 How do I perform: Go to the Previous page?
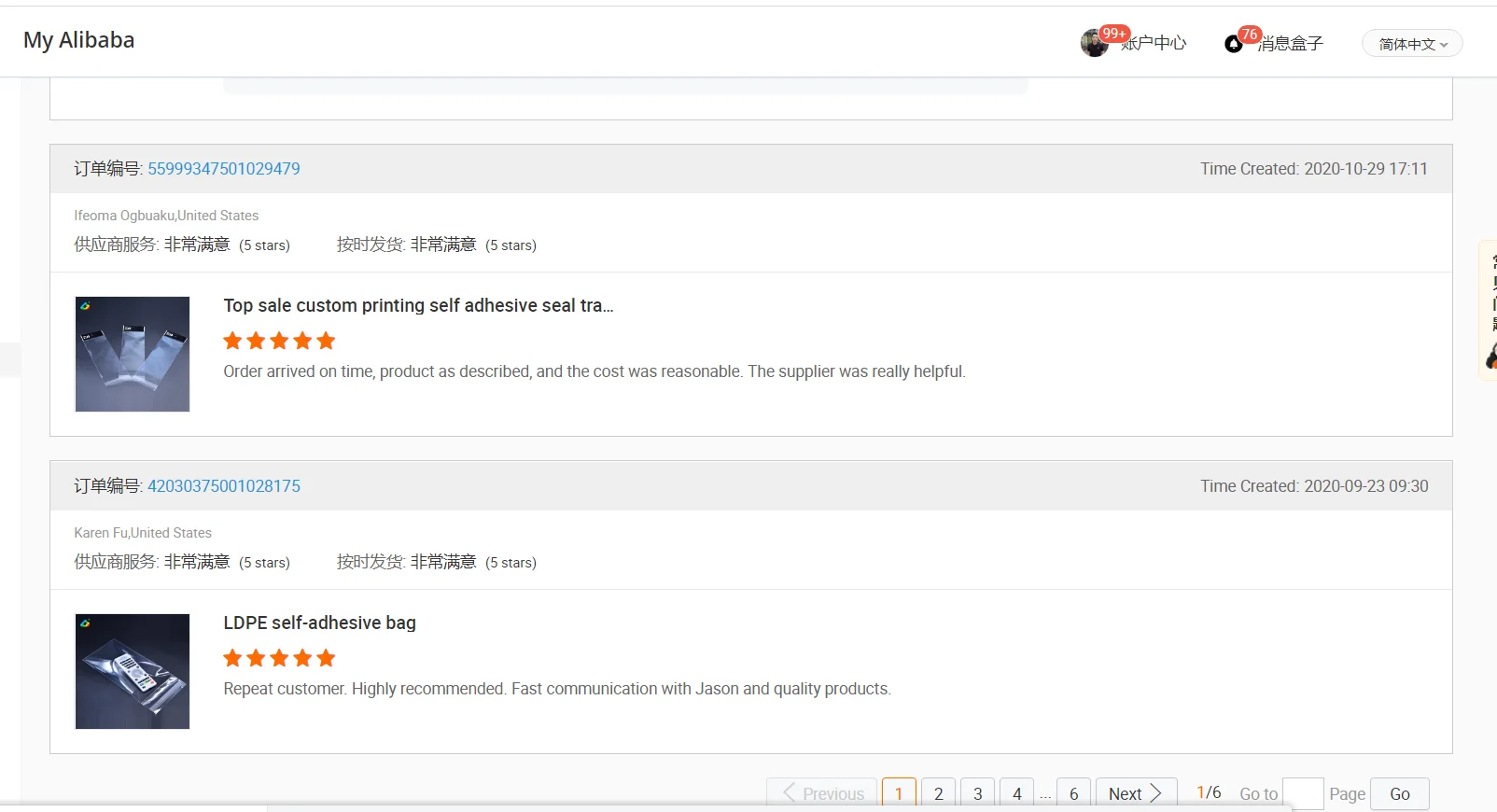click(822, 793)
